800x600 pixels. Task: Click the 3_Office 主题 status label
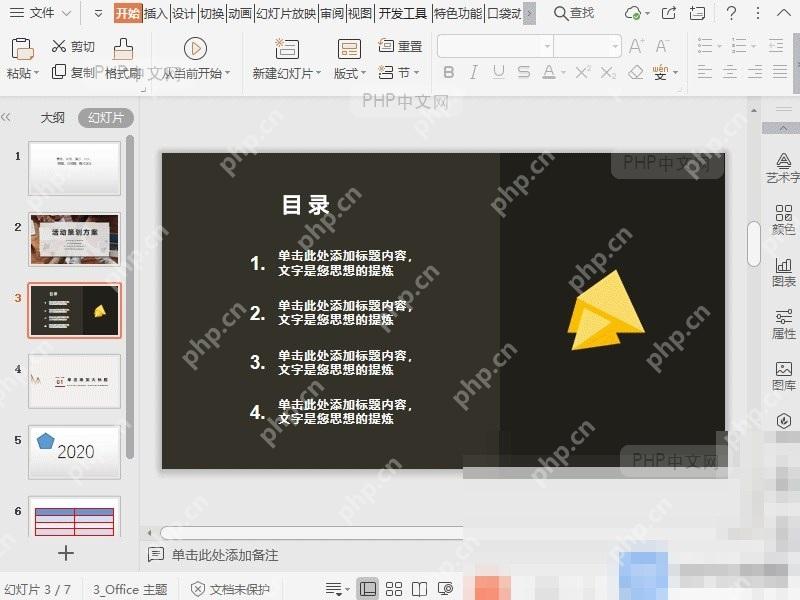tap(130, 590)
